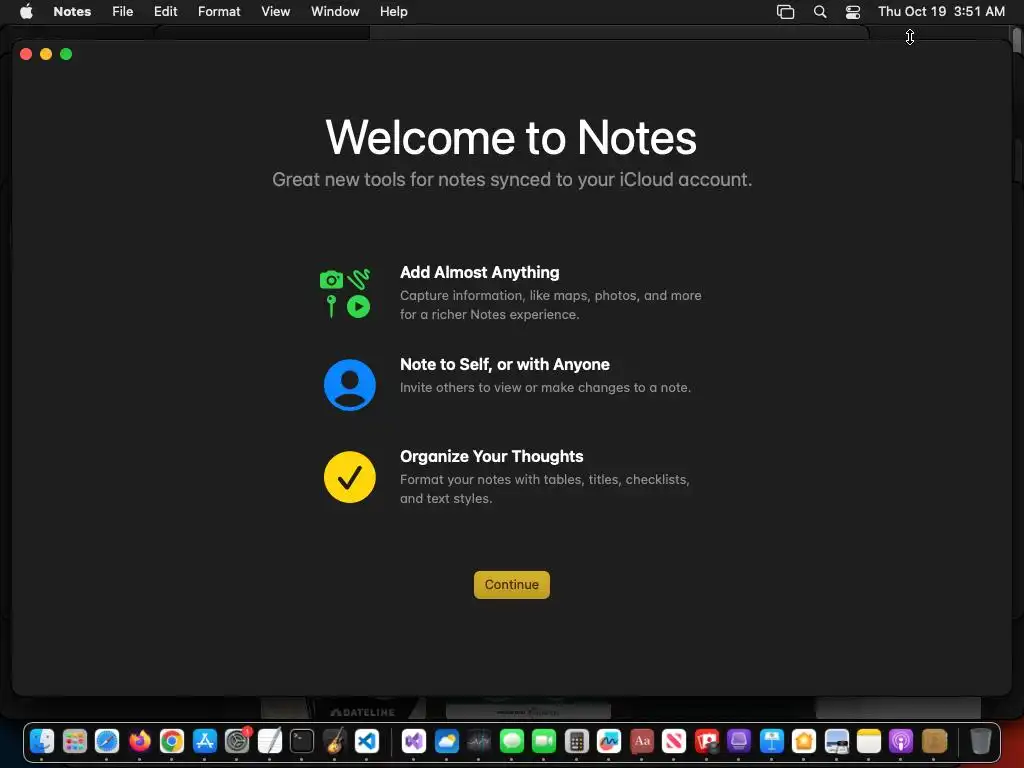
Task: Open the brown wood-textured Dock app
Action: 934,741
